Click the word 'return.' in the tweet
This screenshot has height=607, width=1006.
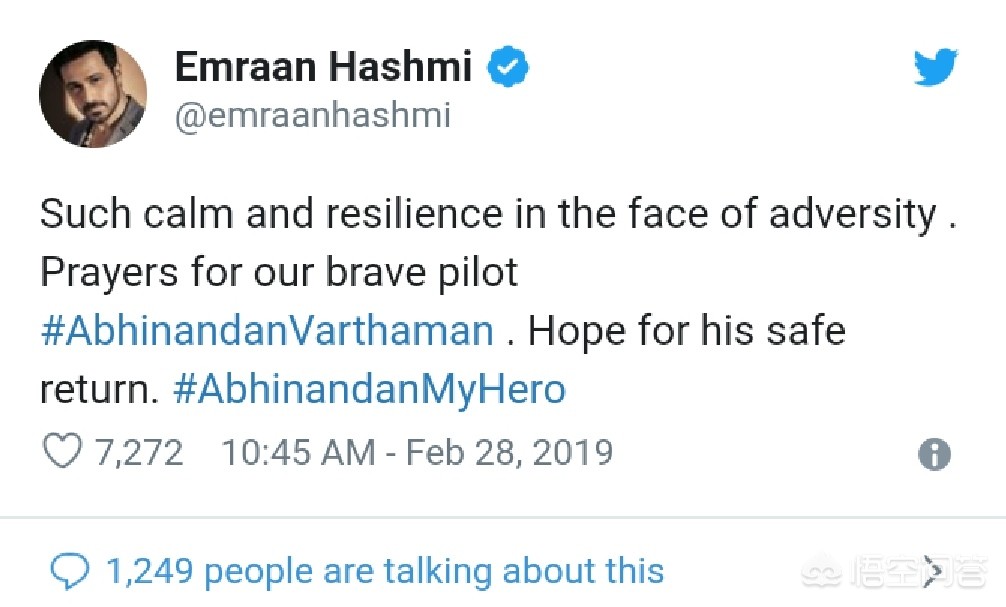[x=99, y=389]
